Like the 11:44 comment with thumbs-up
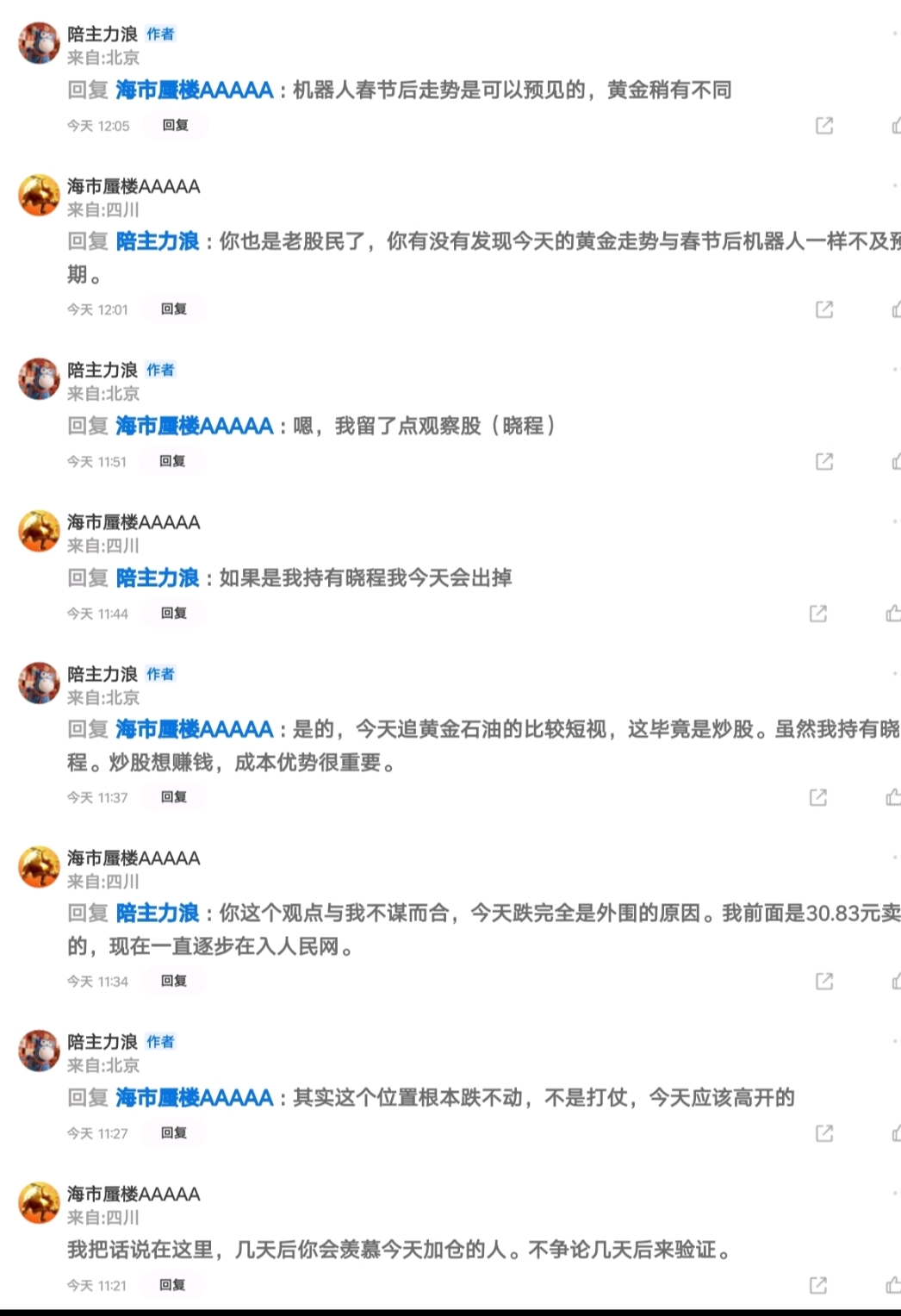The width and height of the screenshot is (901, 1316). click(x=893, y=614)
